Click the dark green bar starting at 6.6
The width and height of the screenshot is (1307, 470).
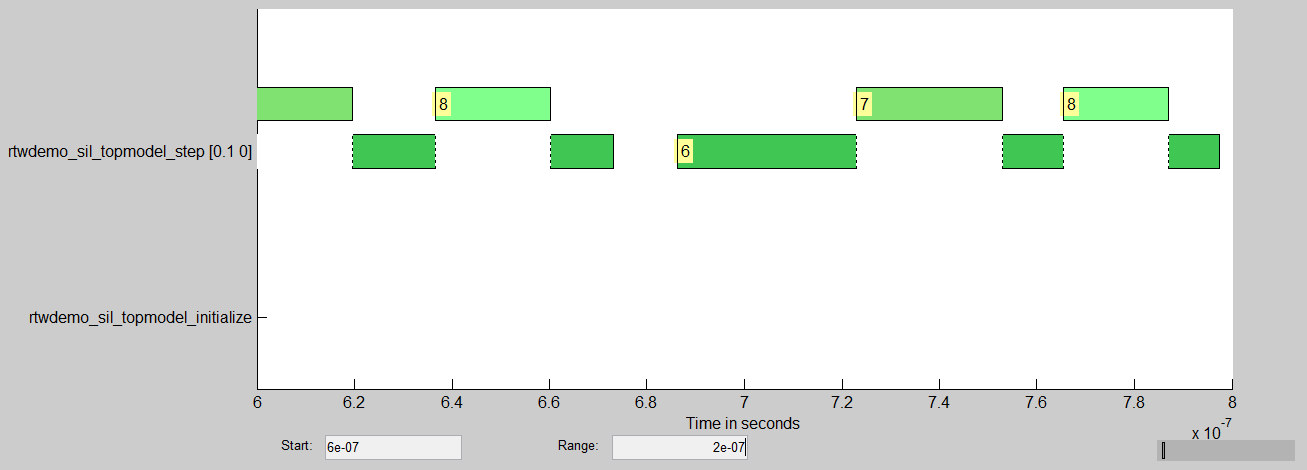coord(582,151)
